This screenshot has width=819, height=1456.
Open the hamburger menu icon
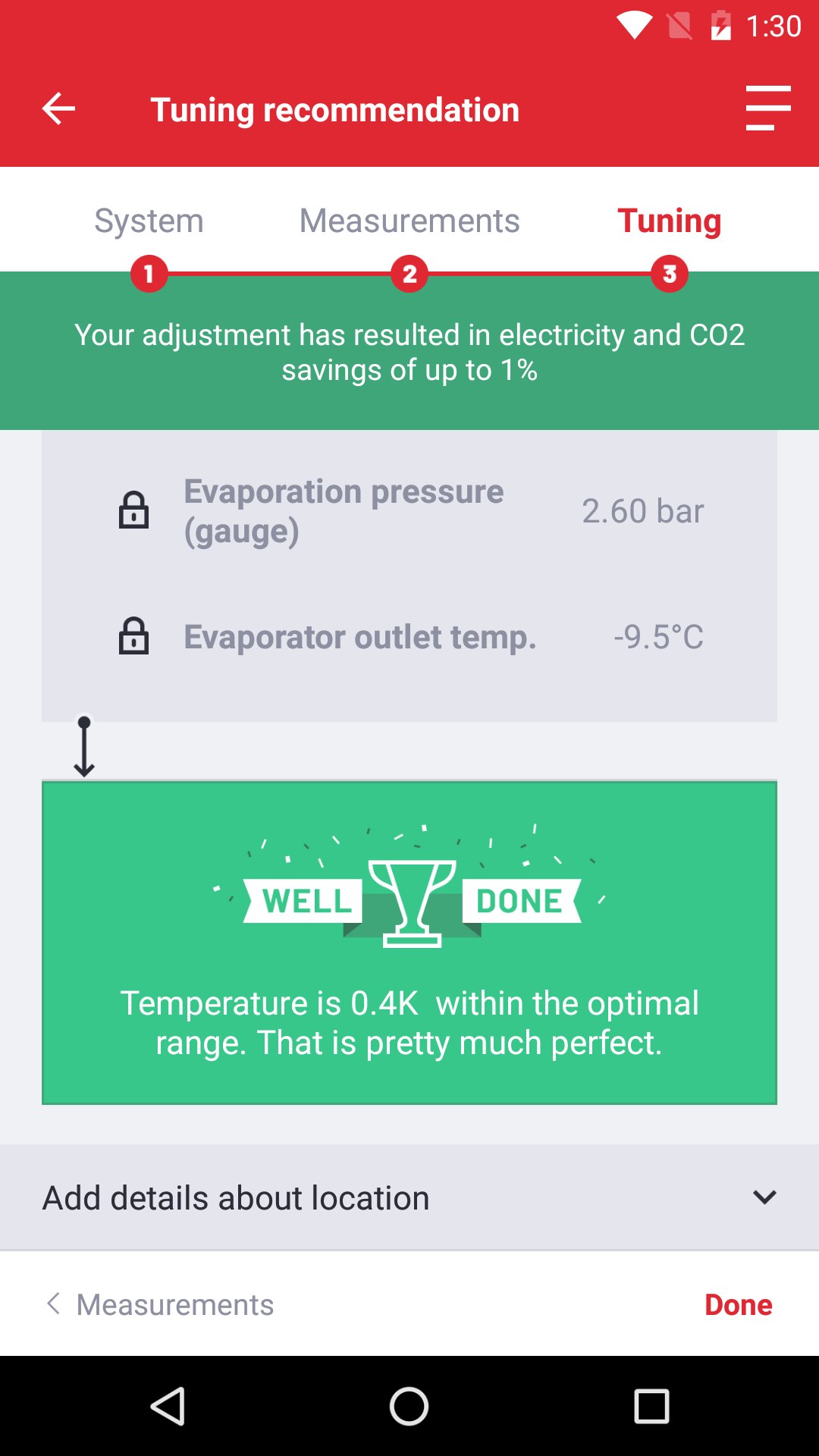click(x=768, y=108)
